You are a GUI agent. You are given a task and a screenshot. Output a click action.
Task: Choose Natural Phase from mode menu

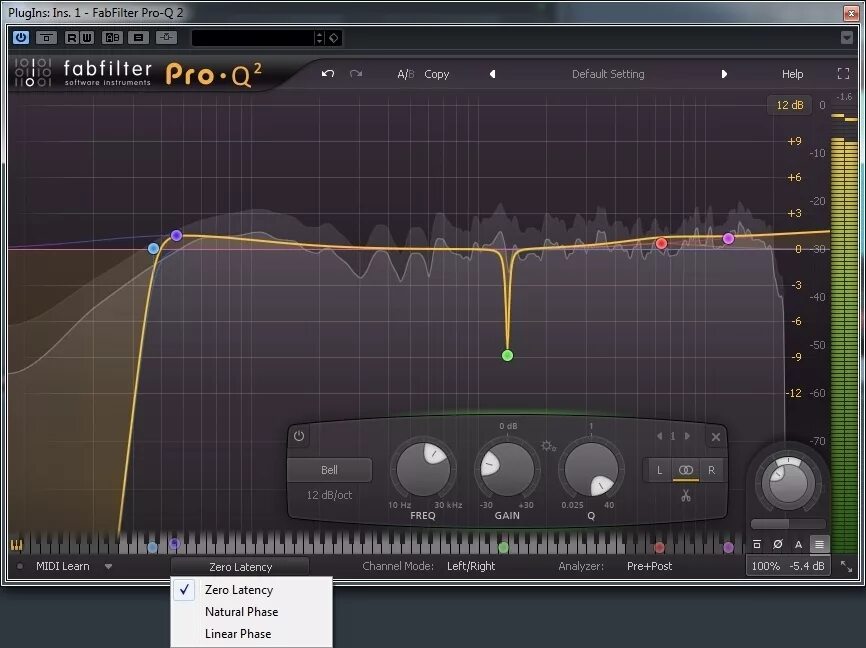coord(252,612)
